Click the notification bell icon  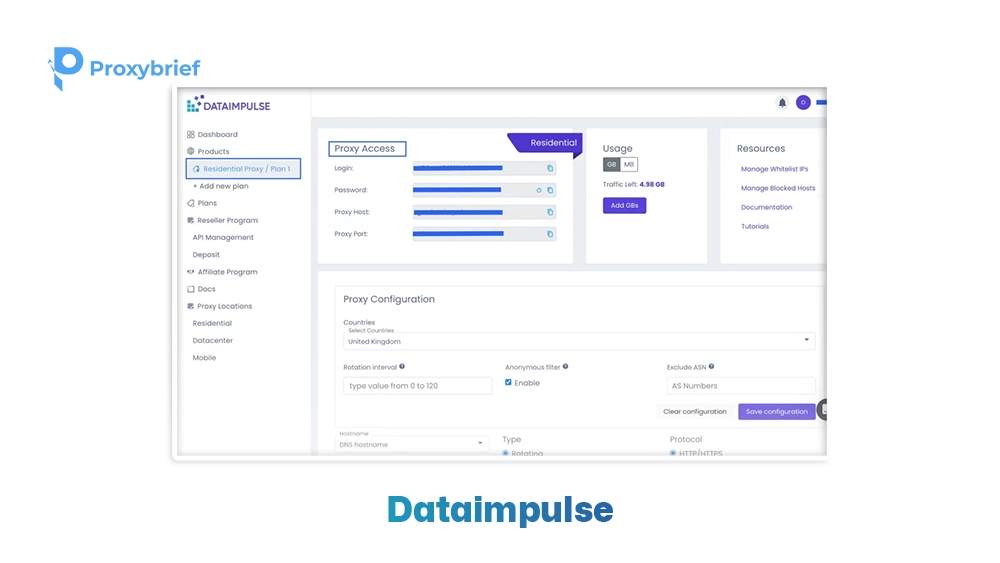pyautogui.click(x=782, y=103)
